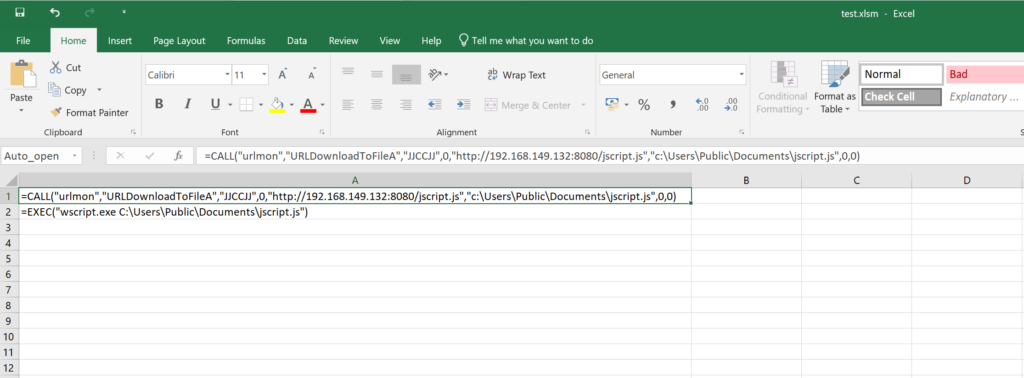Click Wrap Text
Screen dimensions: 1024x378
pyautogui.click(x=517, y=75)
